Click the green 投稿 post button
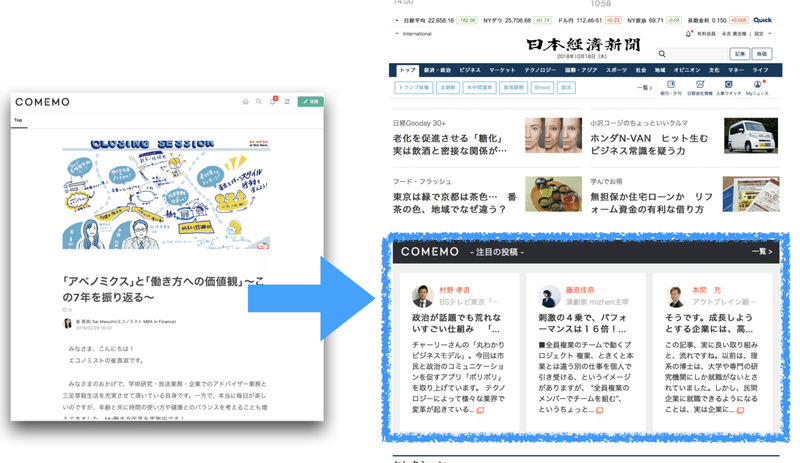 click(x=310, y=102)
